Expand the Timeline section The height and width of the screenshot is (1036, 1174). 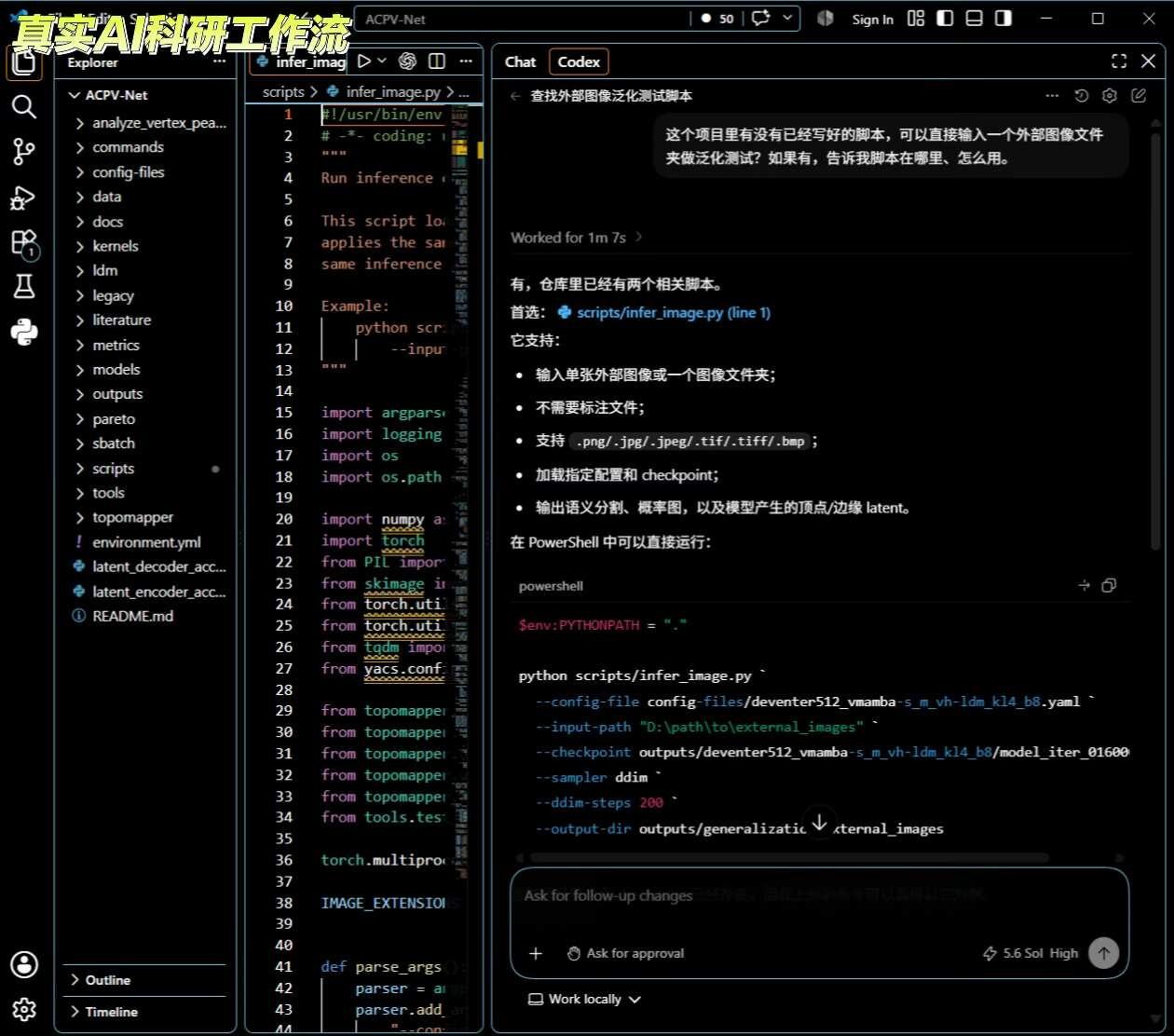point(144,1012)
